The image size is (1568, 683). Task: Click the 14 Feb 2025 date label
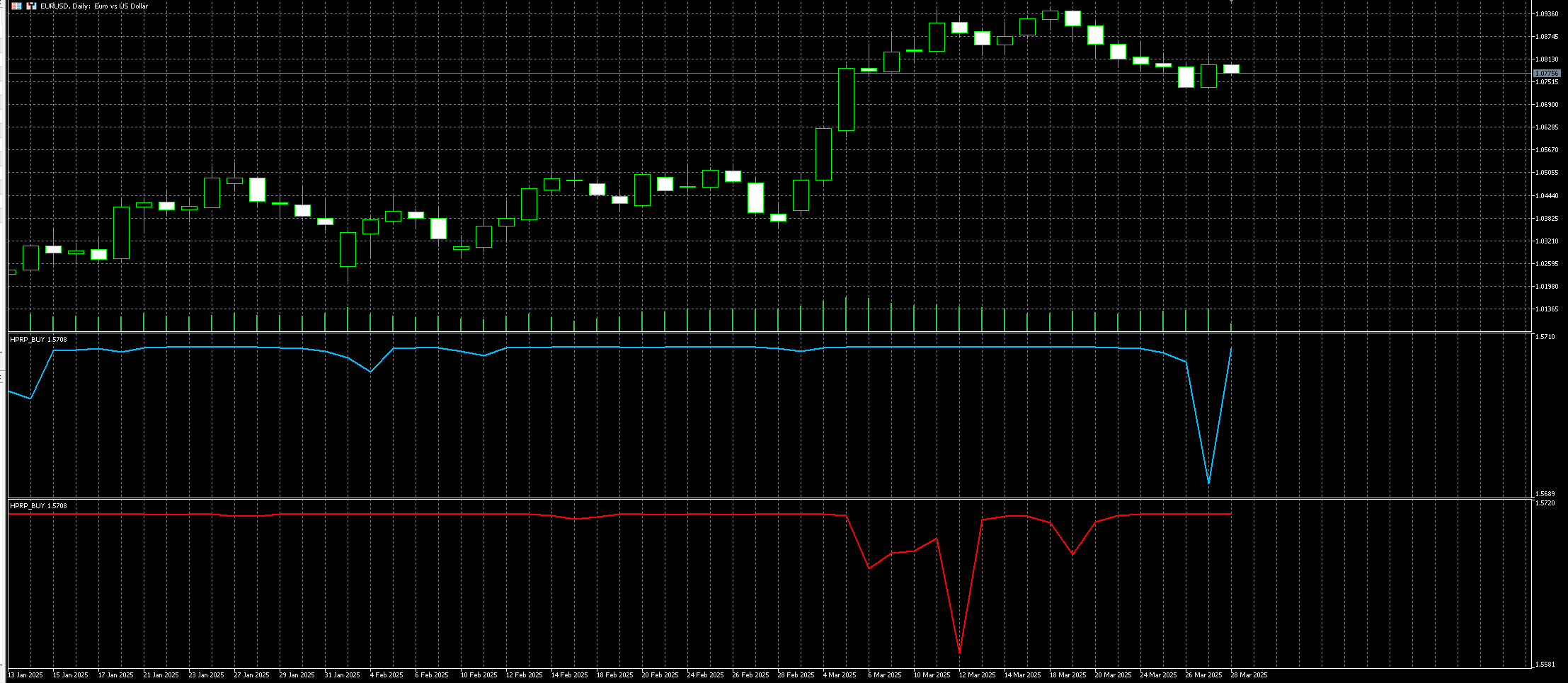(x=569, y=675)
